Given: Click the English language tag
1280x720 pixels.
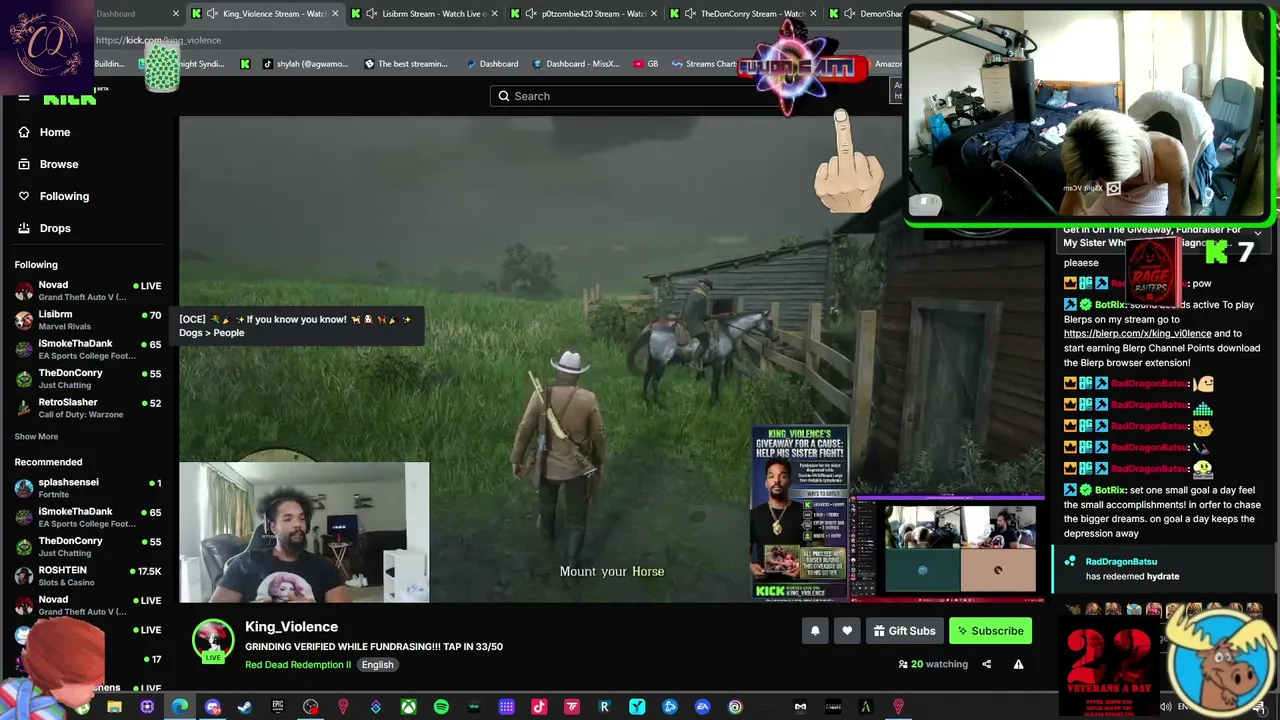Looking at the screenshot, I should tap(377, 665).
